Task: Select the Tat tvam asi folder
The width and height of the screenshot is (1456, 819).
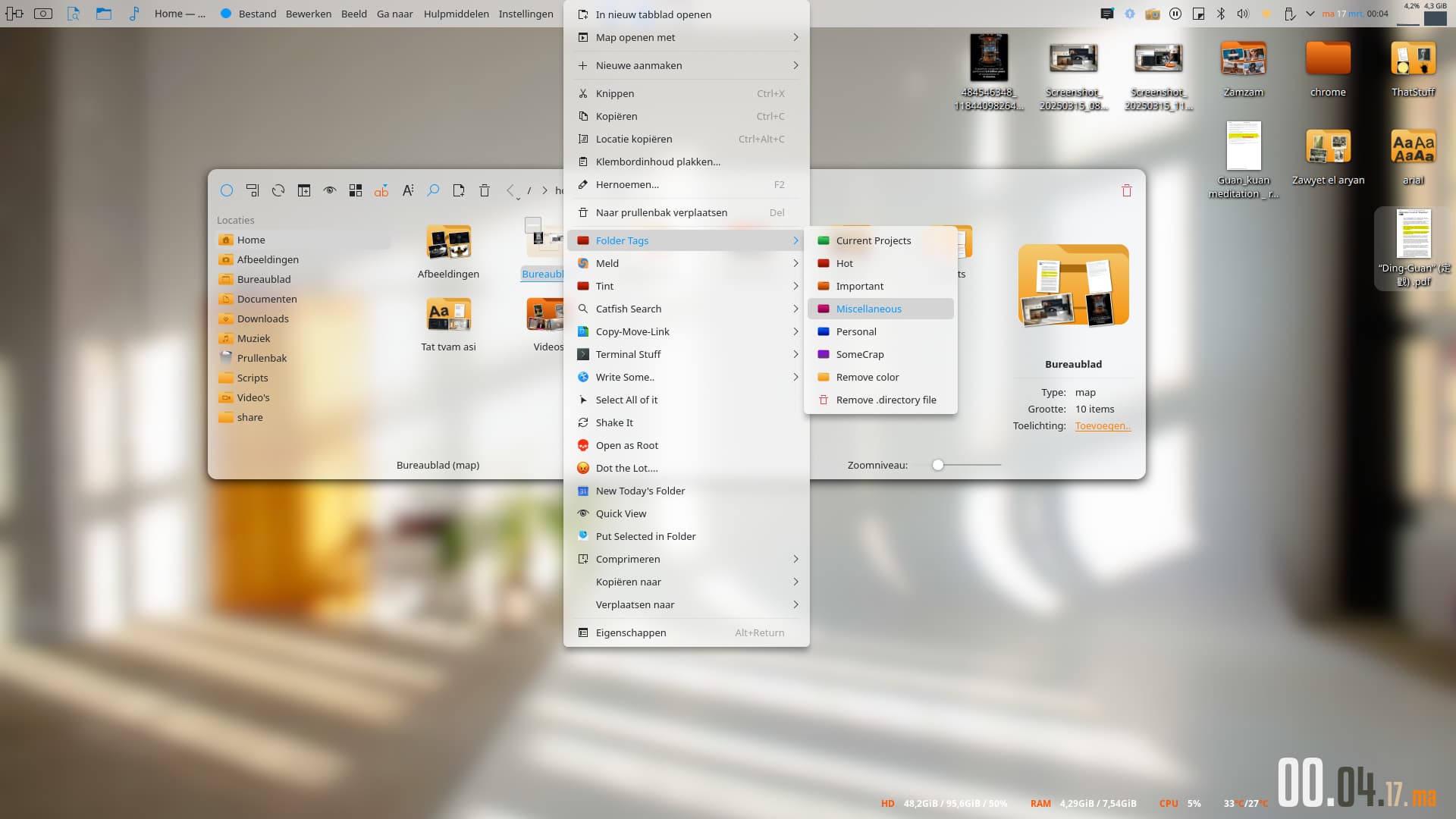Action: tap(448, 325)
